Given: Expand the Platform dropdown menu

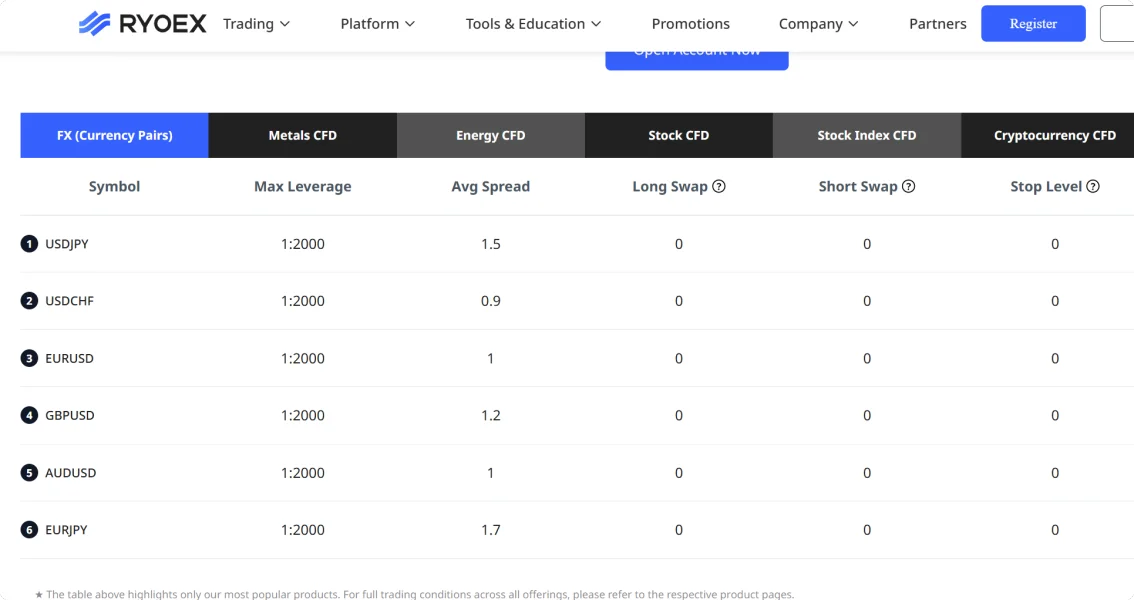Looking at the screenshot, I should 378,24.
